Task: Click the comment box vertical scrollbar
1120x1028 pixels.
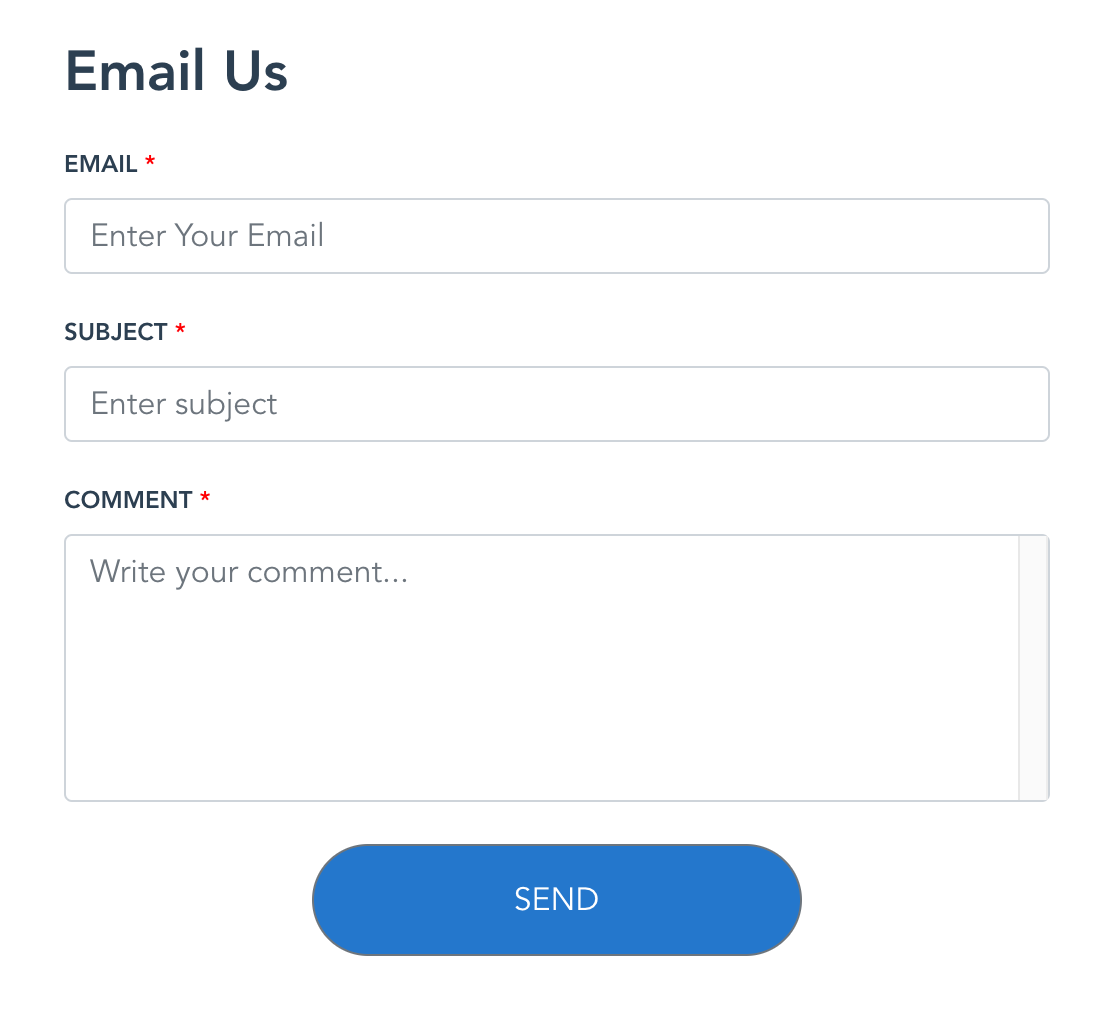Action: pyautogui.click(x=1034, y=667)
